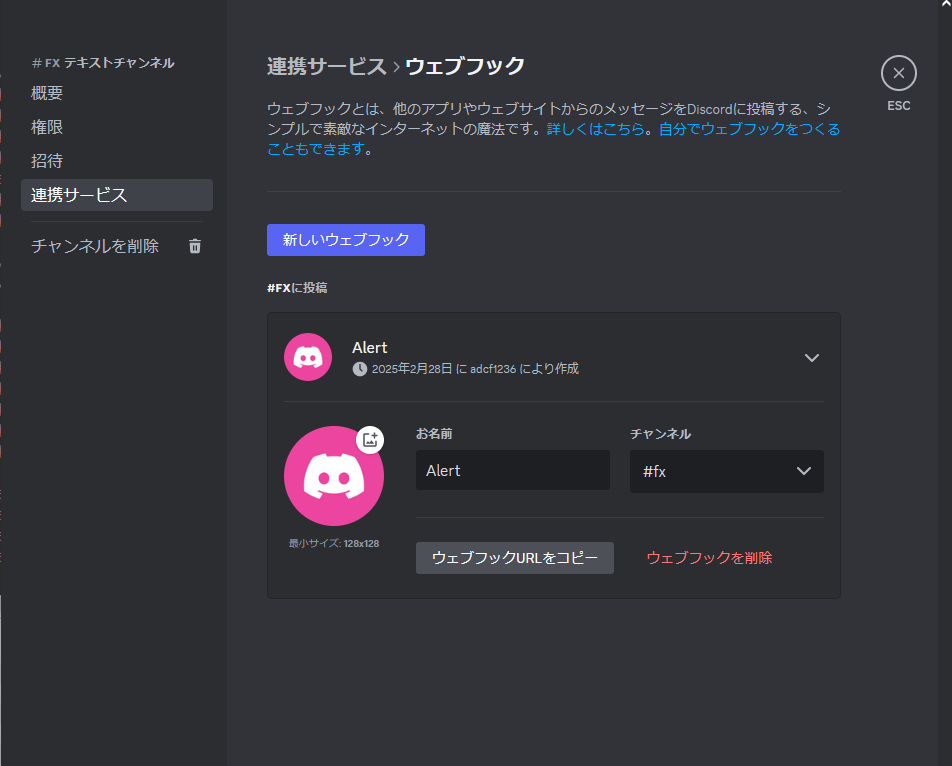This screenshot has height=766, width=952.
Task: Open the 詳しくはこちら link
Action: (x=596, y=129)
